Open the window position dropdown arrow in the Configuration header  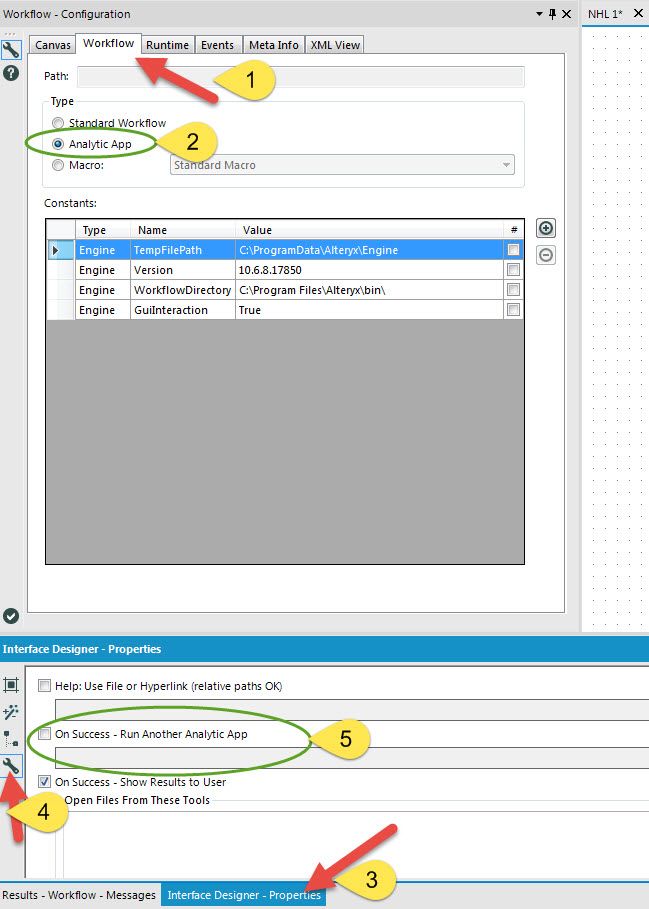[x=539, y=14]
